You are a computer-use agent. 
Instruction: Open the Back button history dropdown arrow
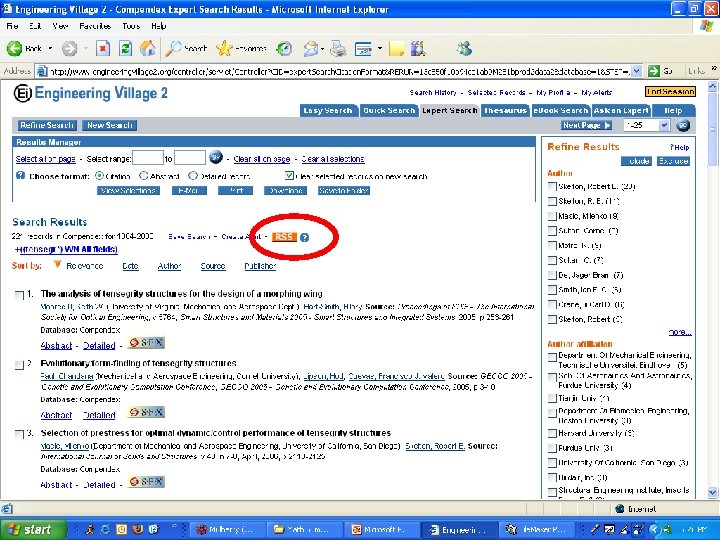click(50, 48)
